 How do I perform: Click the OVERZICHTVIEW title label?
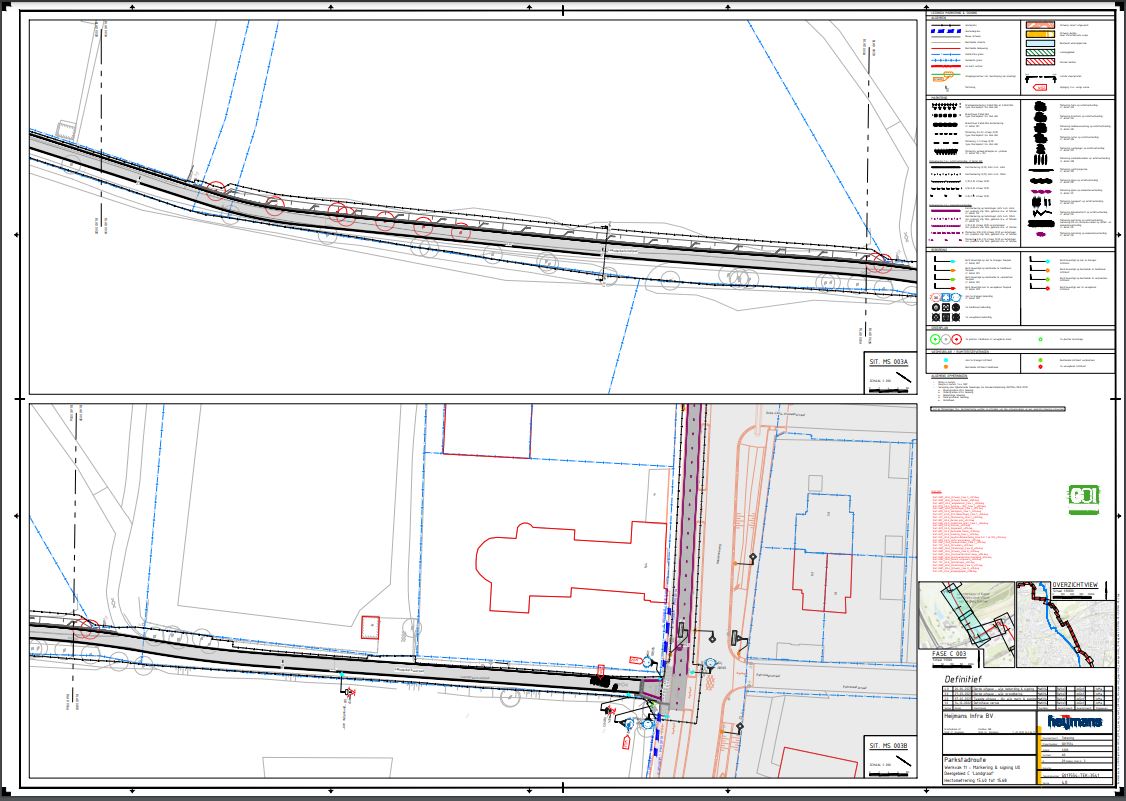click(x=1075, y=586)
